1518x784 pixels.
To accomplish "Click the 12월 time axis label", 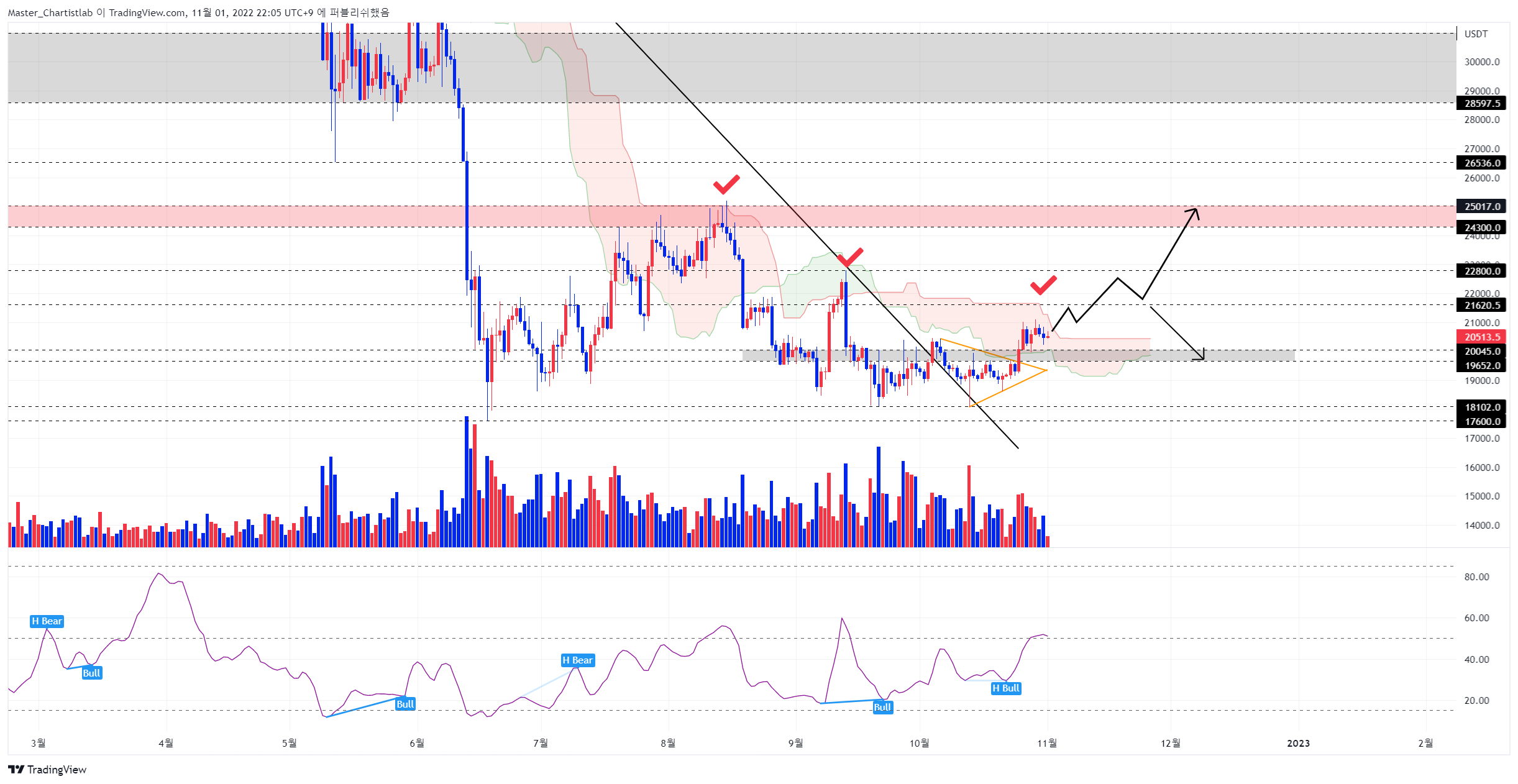I will (x=1171, y=743).
